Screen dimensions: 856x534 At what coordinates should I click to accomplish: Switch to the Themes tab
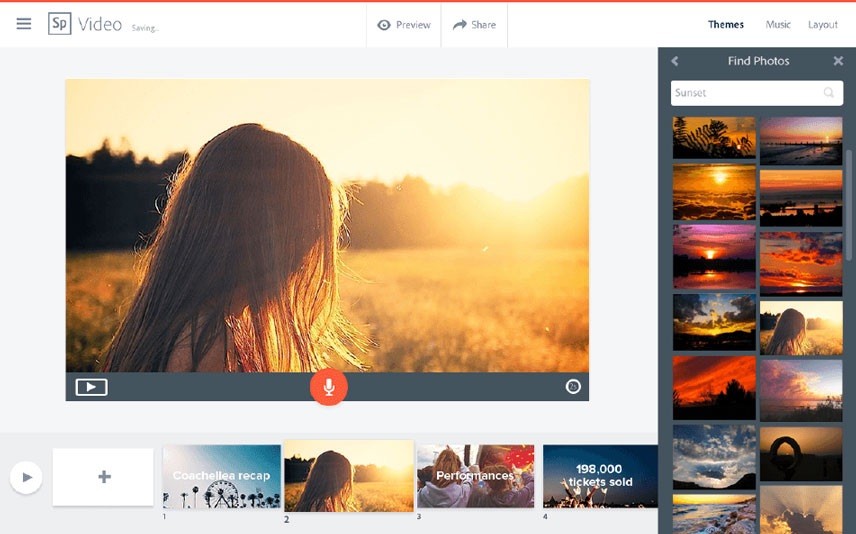[726, 25]
